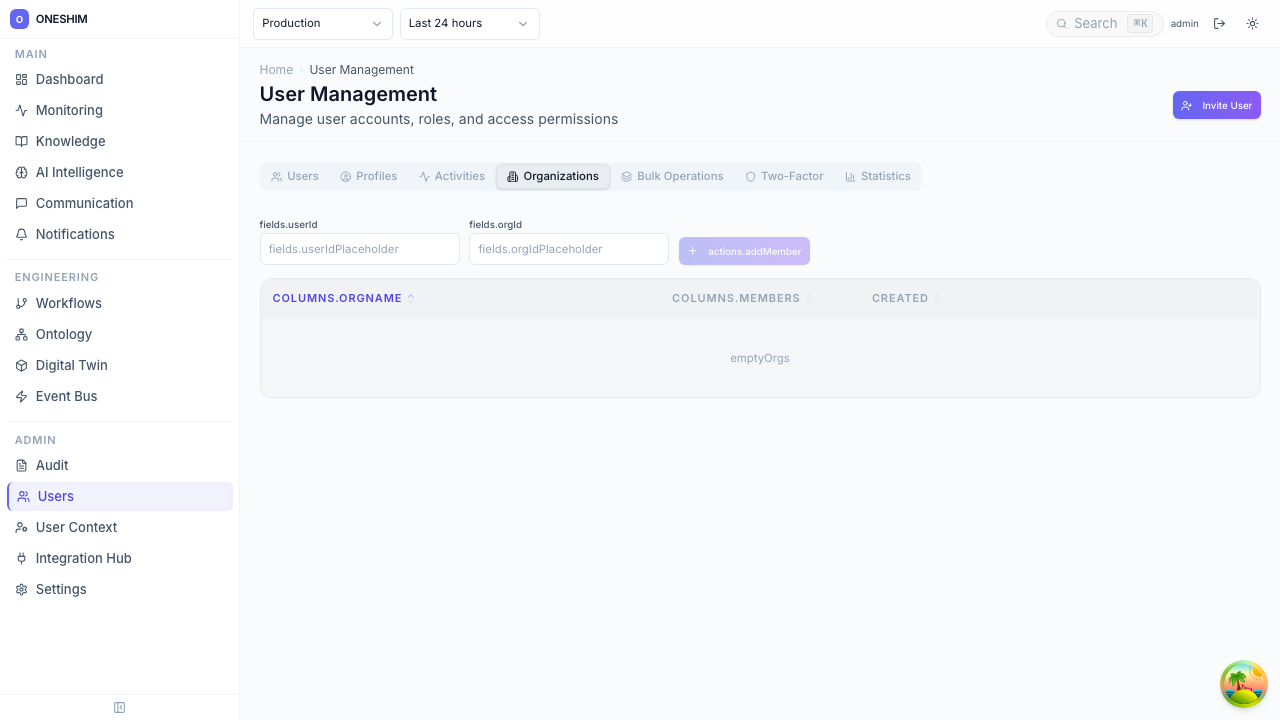
Task: Sort by COLUMNS.MEMBERS column header
Action: pyautogui.click(x=736, y=298)
